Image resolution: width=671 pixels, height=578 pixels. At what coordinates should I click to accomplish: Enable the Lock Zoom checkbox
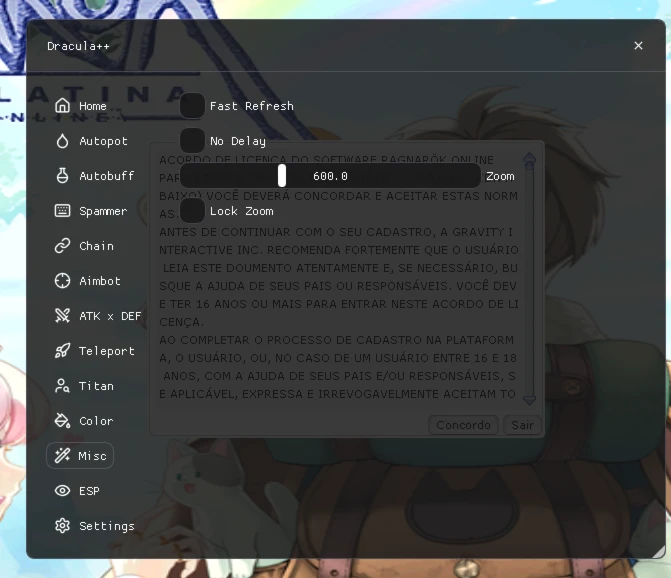[192, 211]
